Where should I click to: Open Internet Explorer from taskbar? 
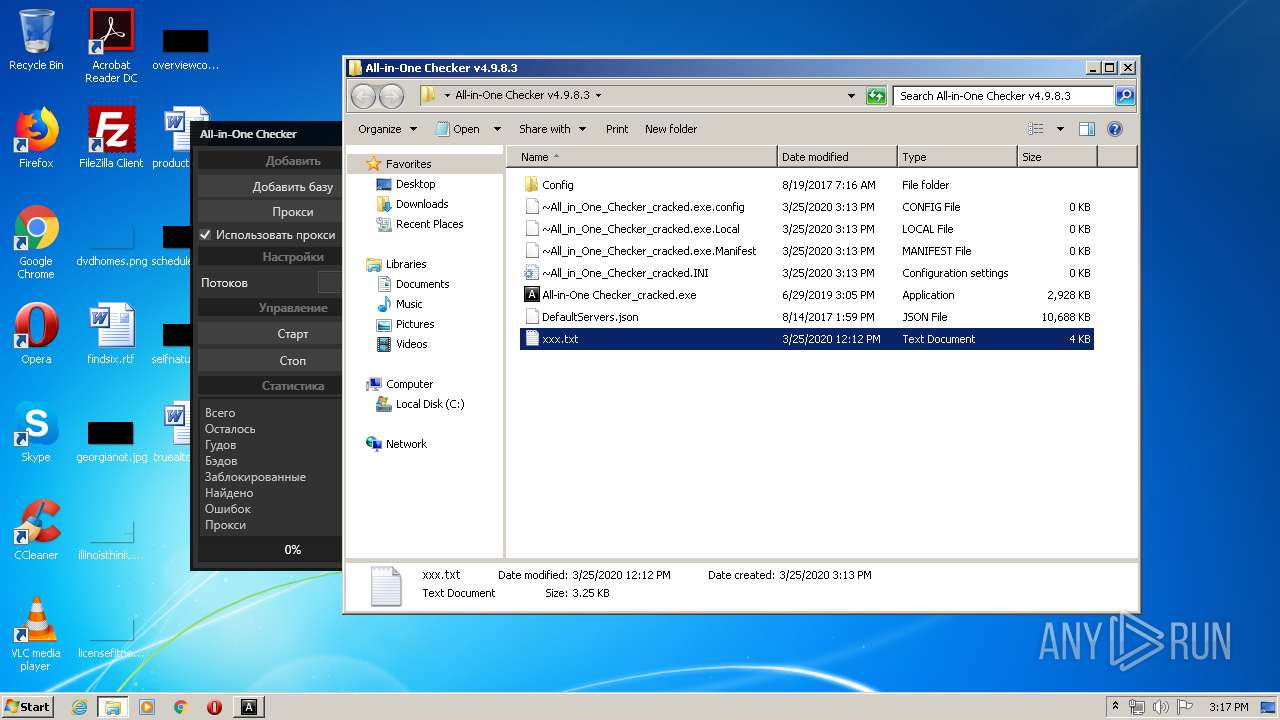click(80, 707)
